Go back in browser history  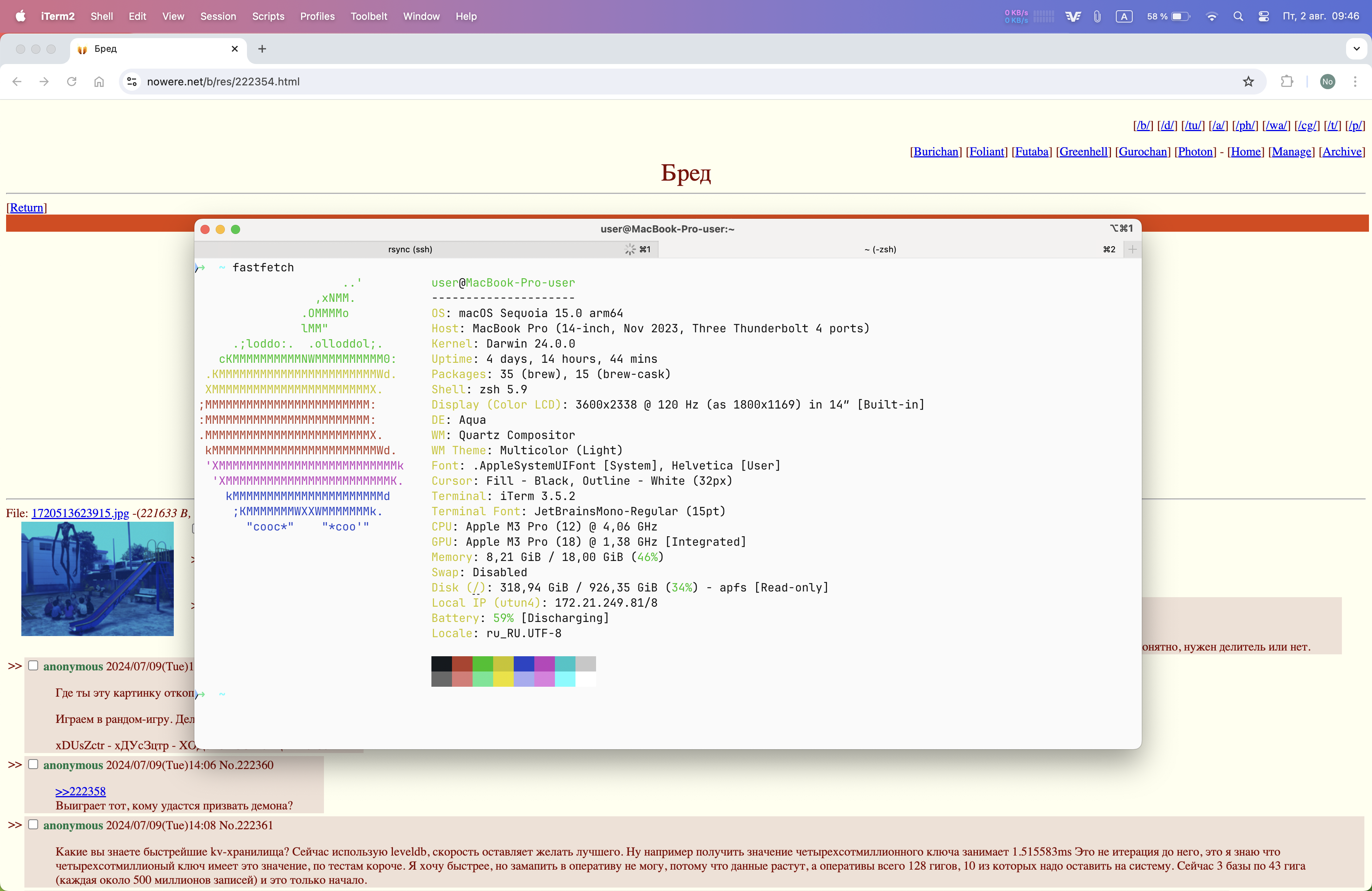click(17, 81)
